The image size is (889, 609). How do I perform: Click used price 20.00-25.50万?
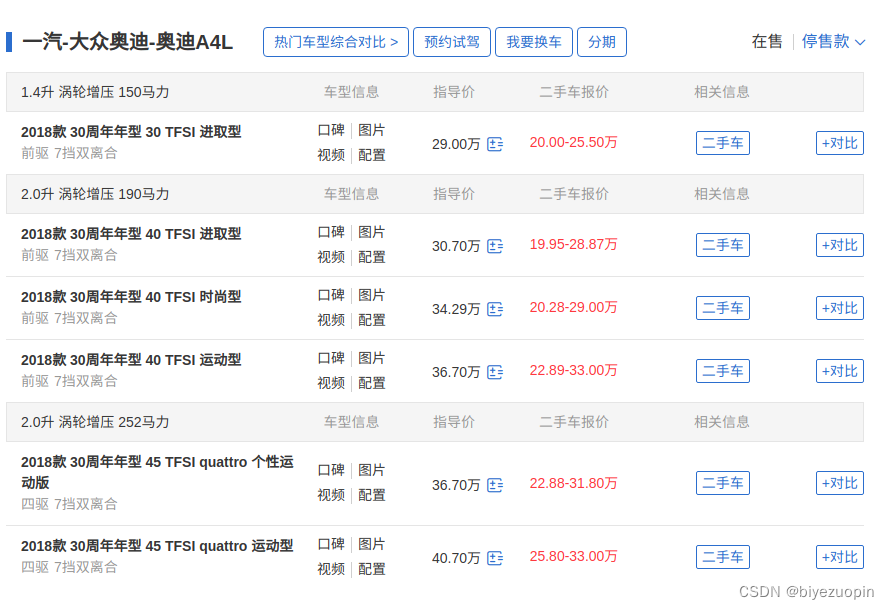pos(573,142)
